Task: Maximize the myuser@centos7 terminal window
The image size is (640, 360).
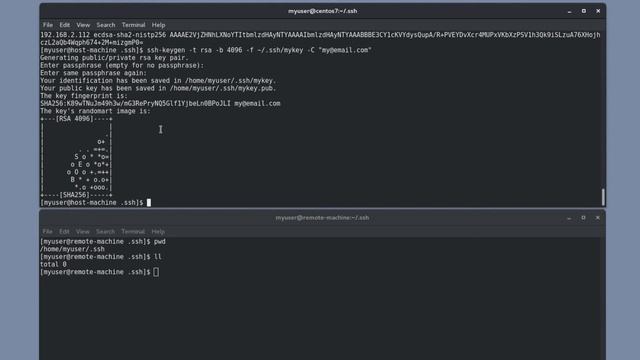Action: tap(584, 11)
